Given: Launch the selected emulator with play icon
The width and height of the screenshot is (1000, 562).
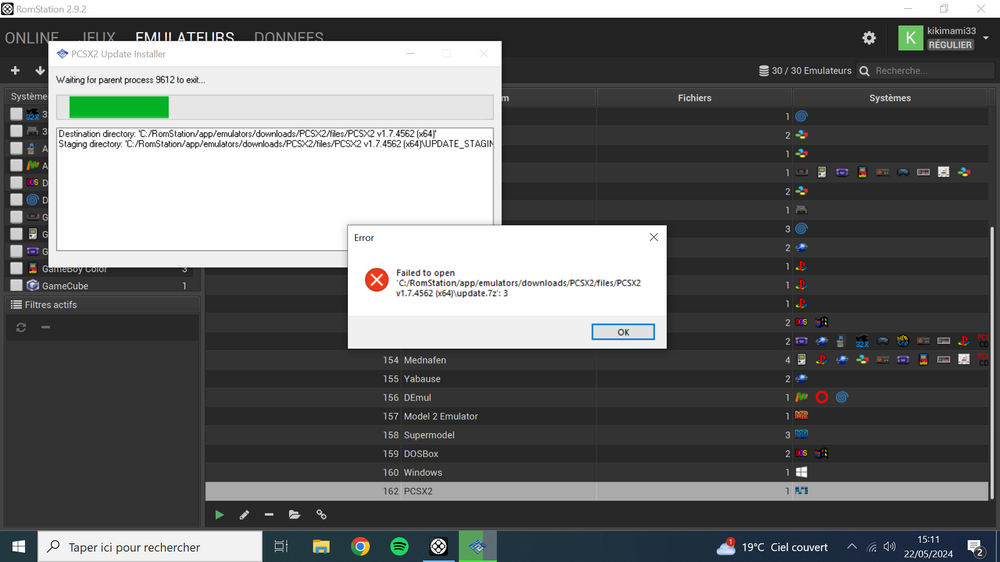Looking at the screenshot, I should coord(219,515).
